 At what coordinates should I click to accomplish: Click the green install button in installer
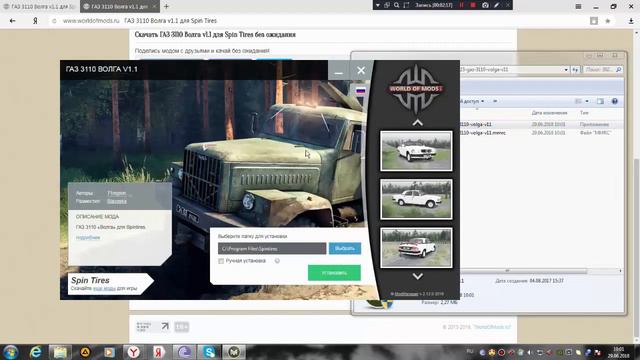click(334, 273)
